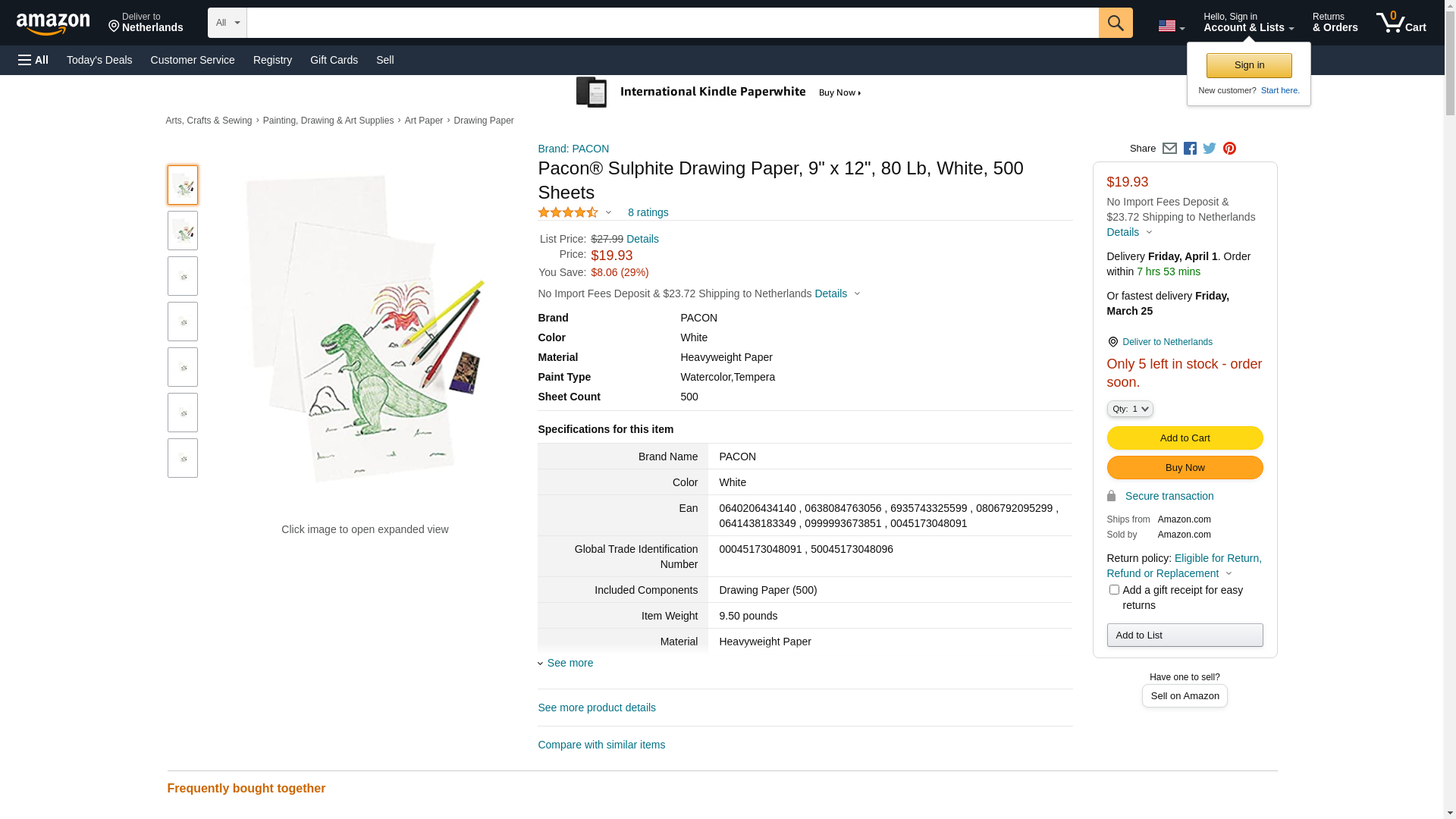The image size is (1456, 819).
Task: Share product on Pinterest icon
Action: [x=1229, y=149]
